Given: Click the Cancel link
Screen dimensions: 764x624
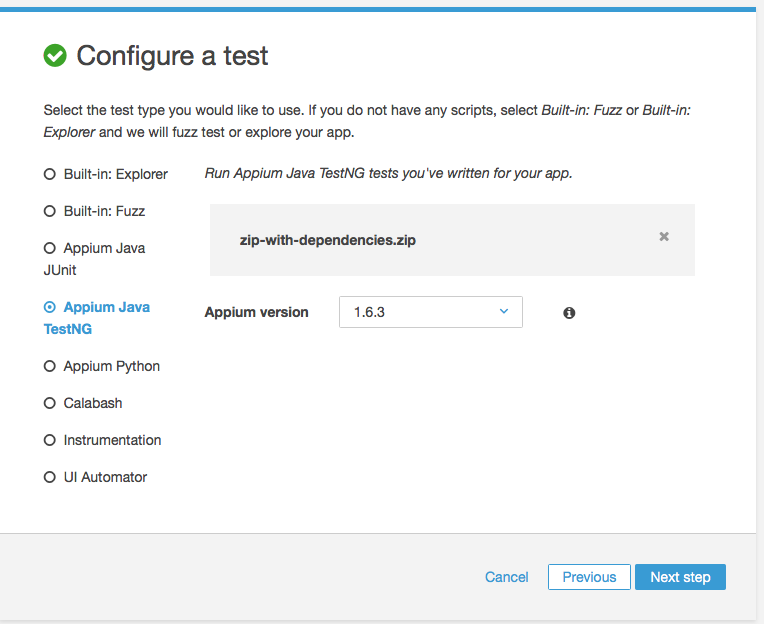Looking at the screenshot, I should coord(506,577).
